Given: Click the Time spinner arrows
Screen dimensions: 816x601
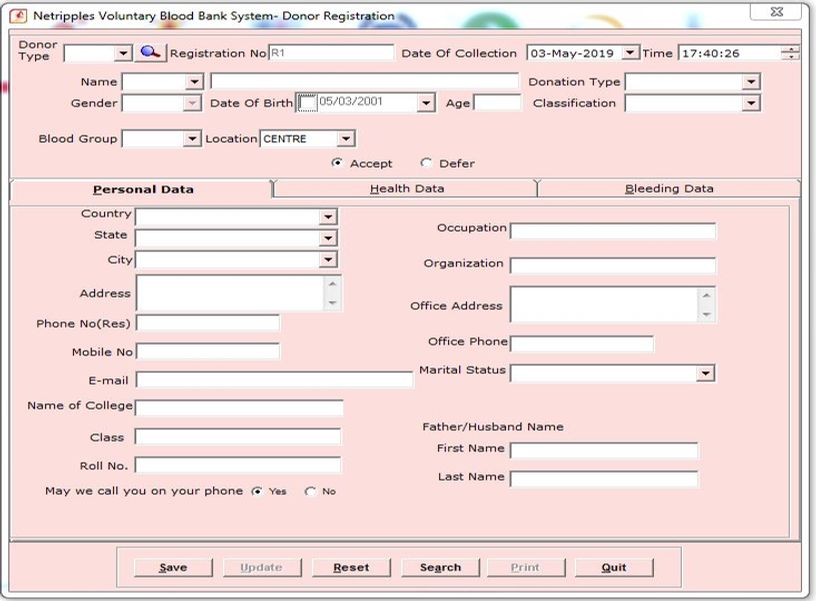Looking at the screenshot, I should (x=790, y=53).
